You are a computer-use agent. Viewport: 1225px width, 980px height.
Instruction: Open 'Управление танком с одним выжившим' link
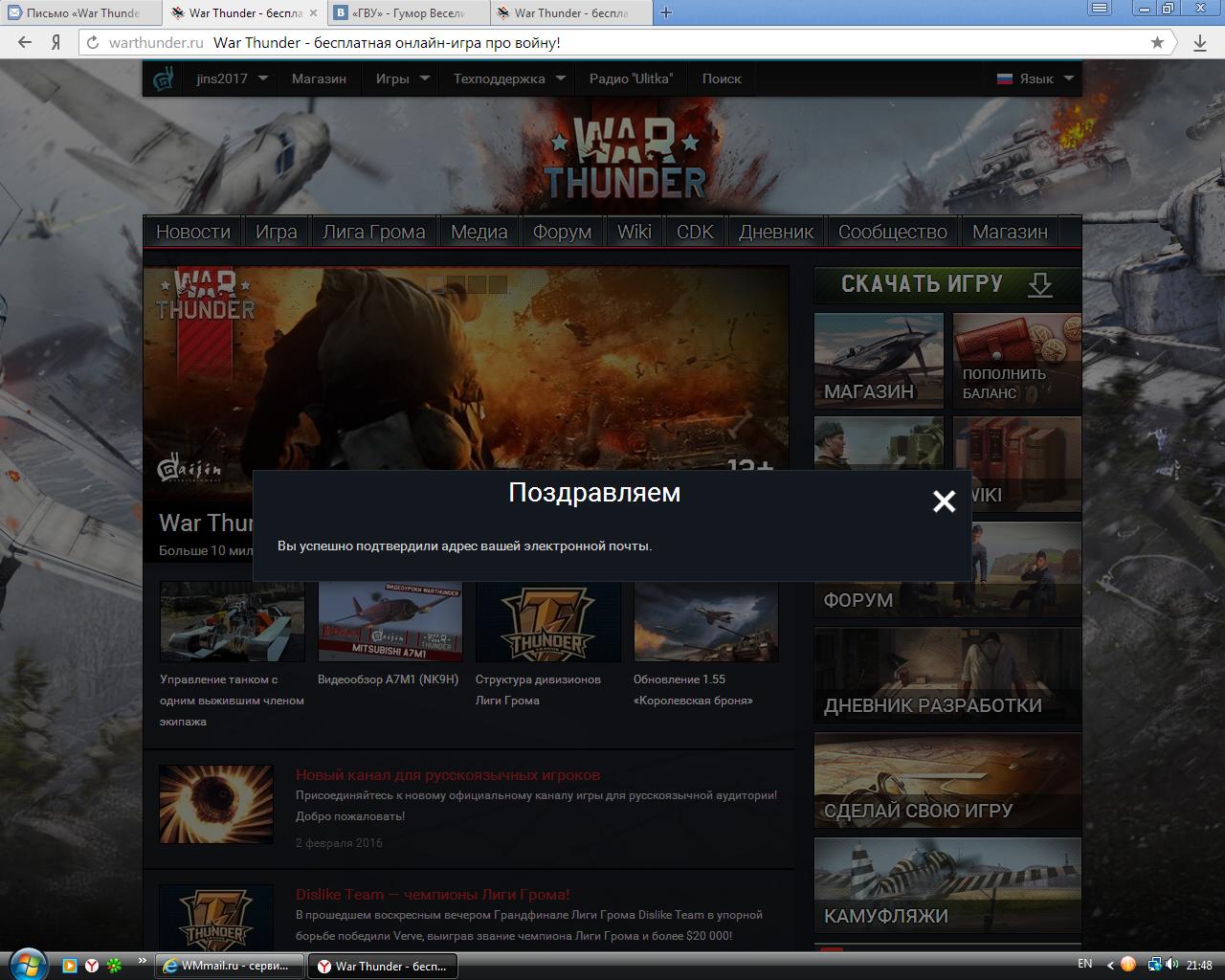click(232, 701)
